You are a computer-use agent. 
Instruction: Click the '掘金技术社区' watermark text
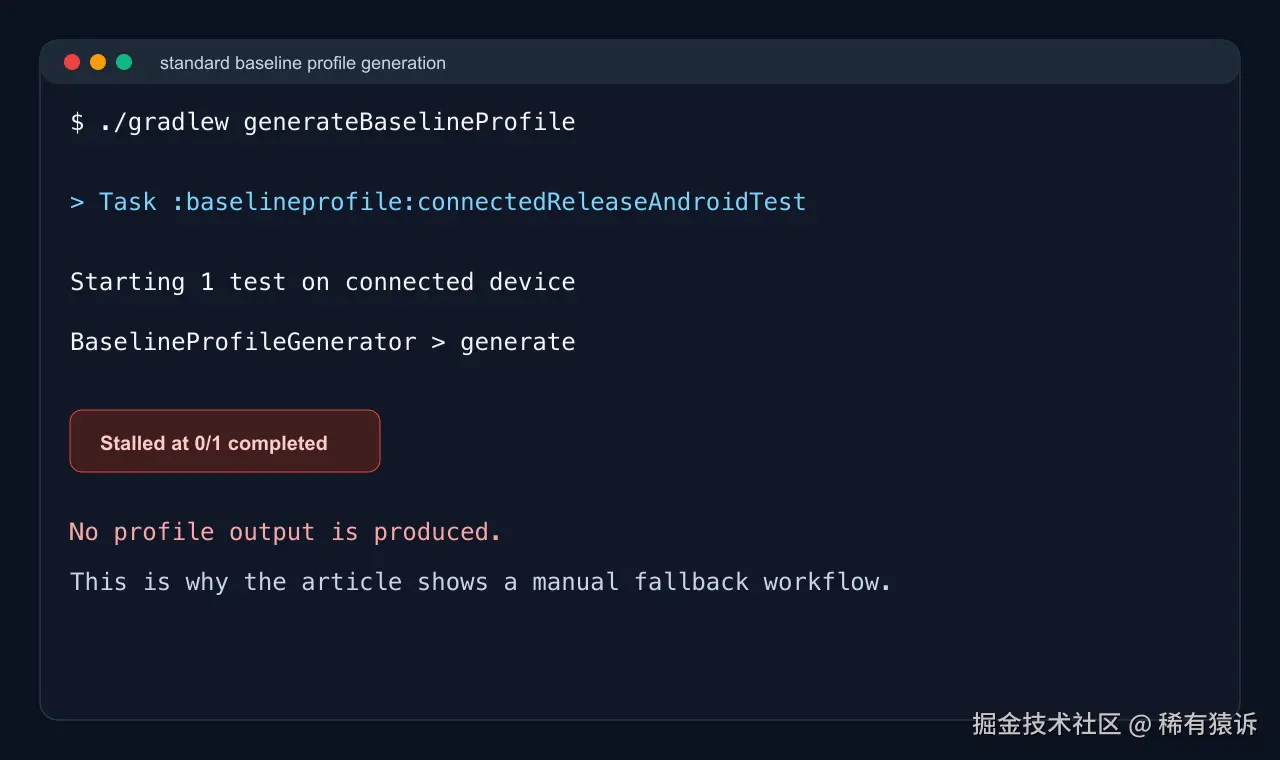pyautogui.click(x=1047, y=724)
